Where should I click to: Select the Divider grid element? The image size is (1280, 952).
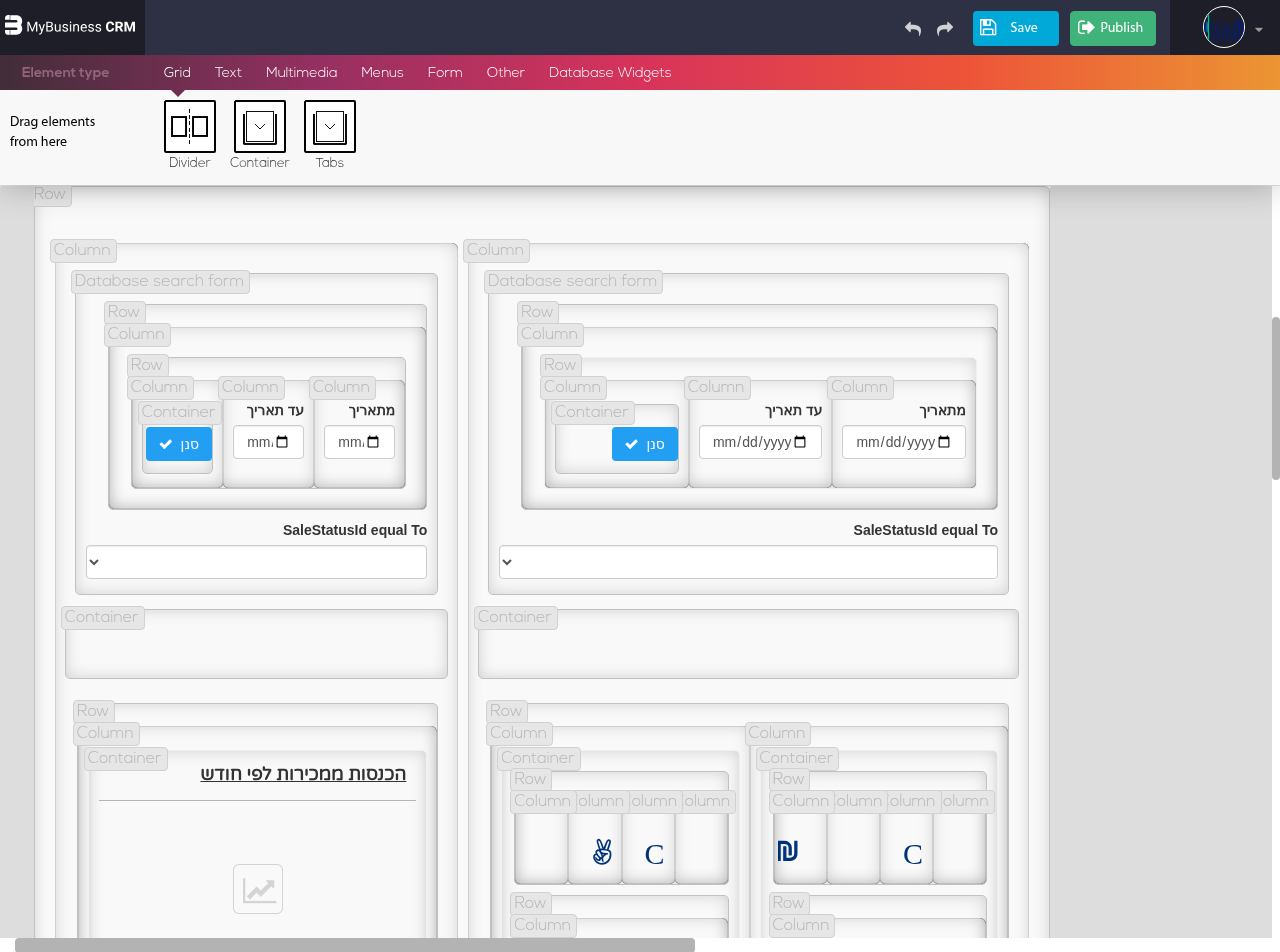pos(190,127)
